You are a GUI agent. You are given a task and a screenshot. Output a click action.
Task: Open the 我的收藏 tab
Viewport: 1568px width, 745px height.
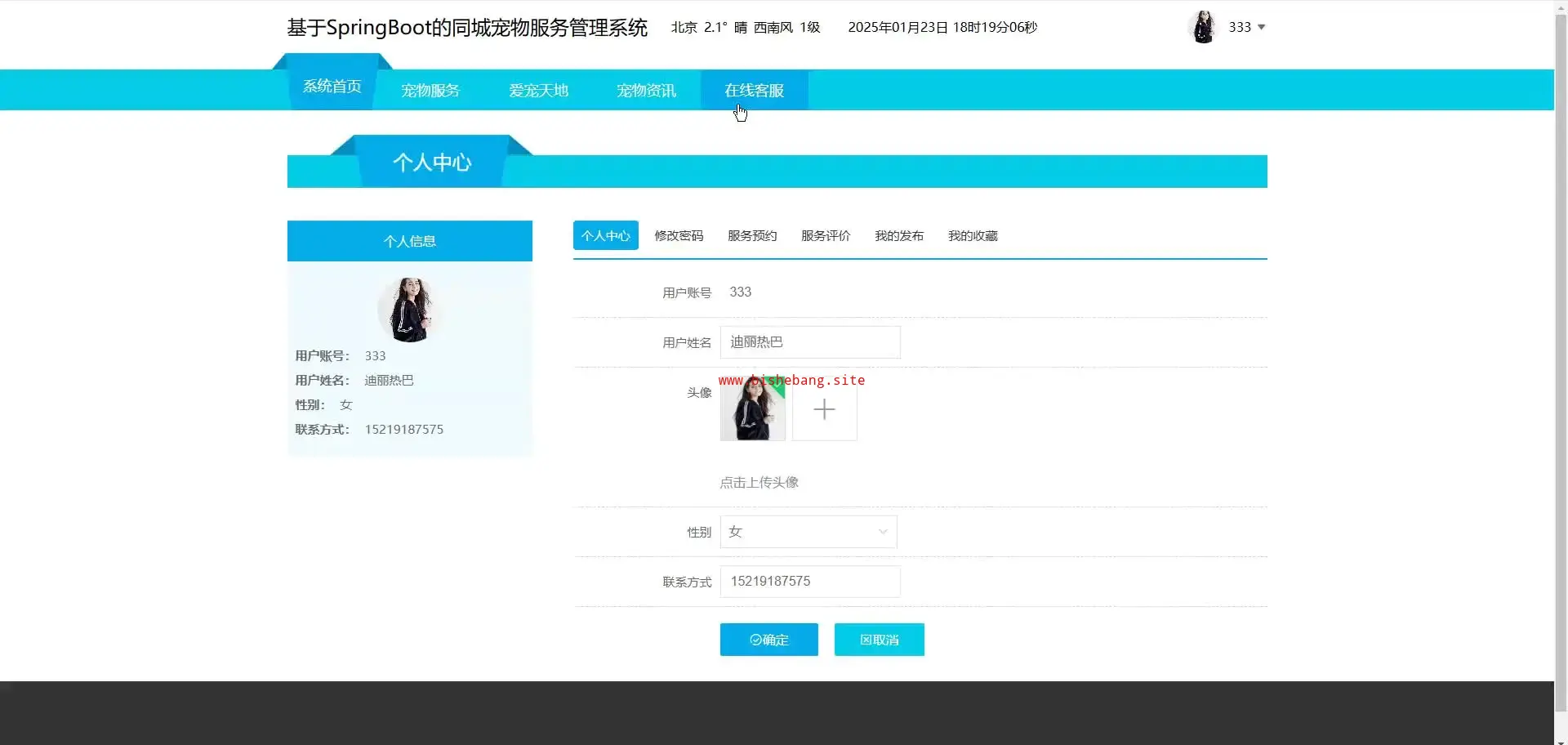coord(973,236)
